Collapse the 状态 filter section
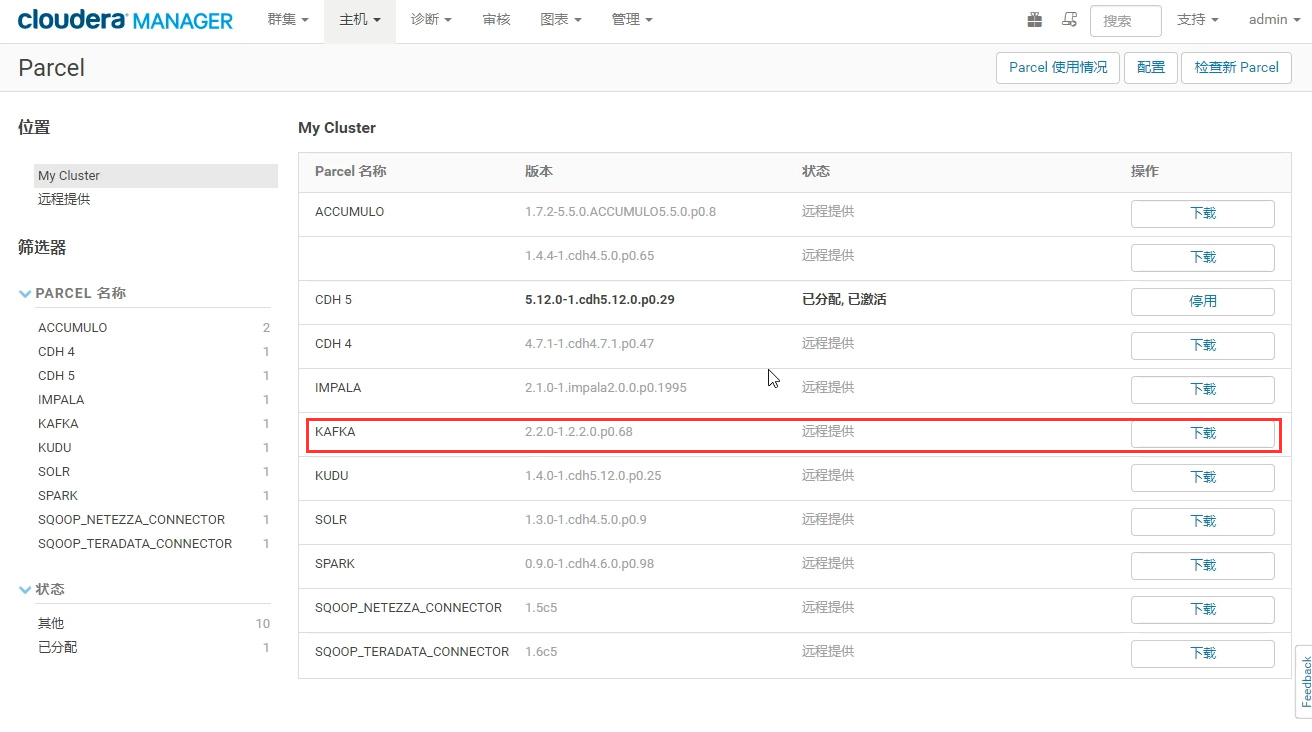The width and height of the screenshot is (1312, 732). [42, 589]
